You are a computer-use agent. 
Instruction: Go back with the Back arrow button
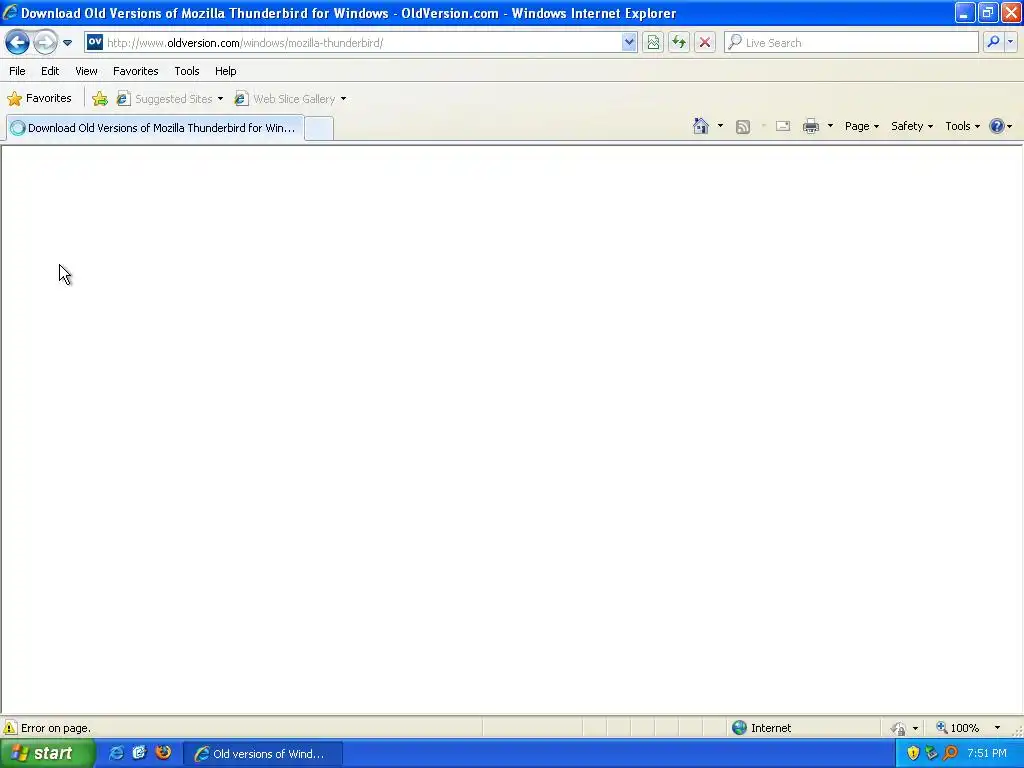pyautogui.click(x=18, y=42)
